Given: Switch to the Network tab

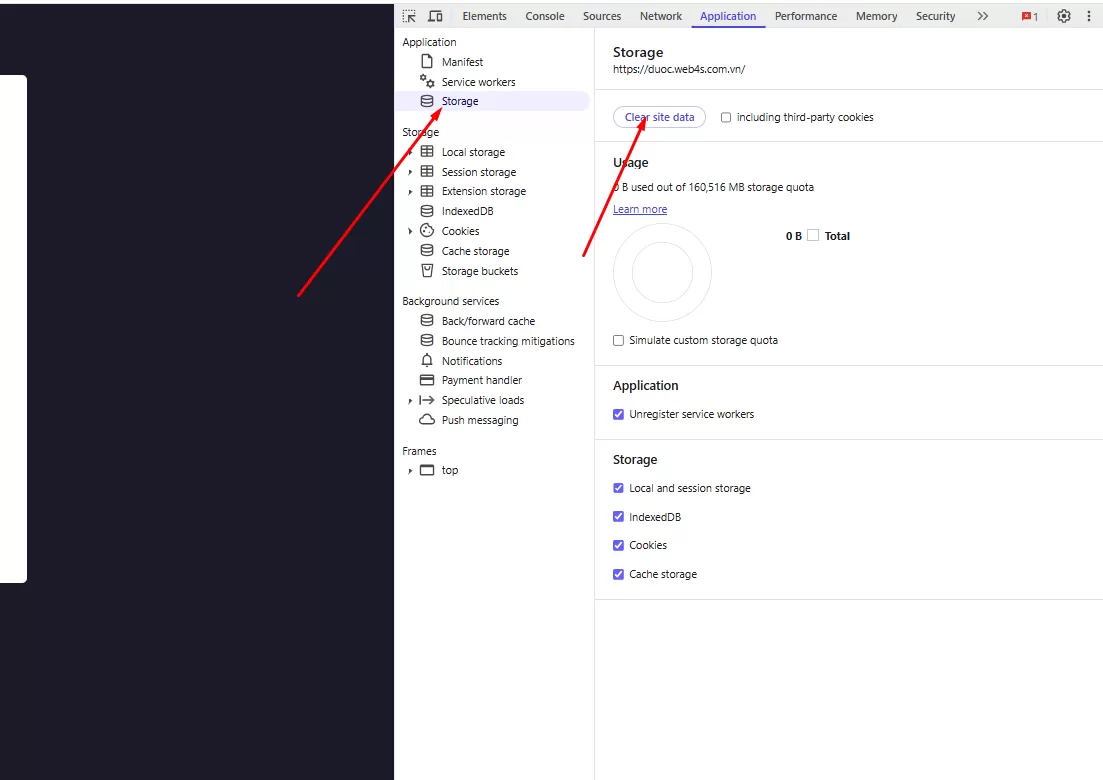Looking at the screenshot, I should pos(660,16).
